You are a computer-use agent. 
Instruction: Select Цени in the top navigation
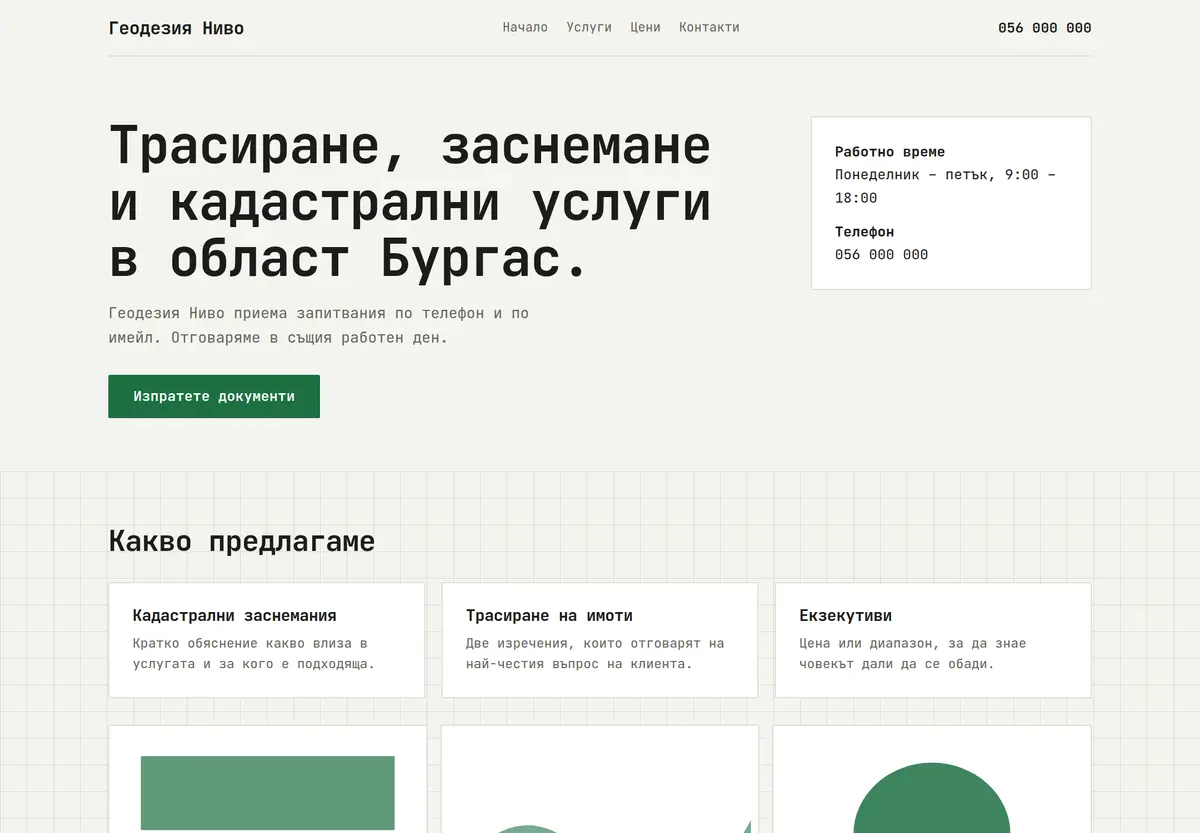[645, 27]
